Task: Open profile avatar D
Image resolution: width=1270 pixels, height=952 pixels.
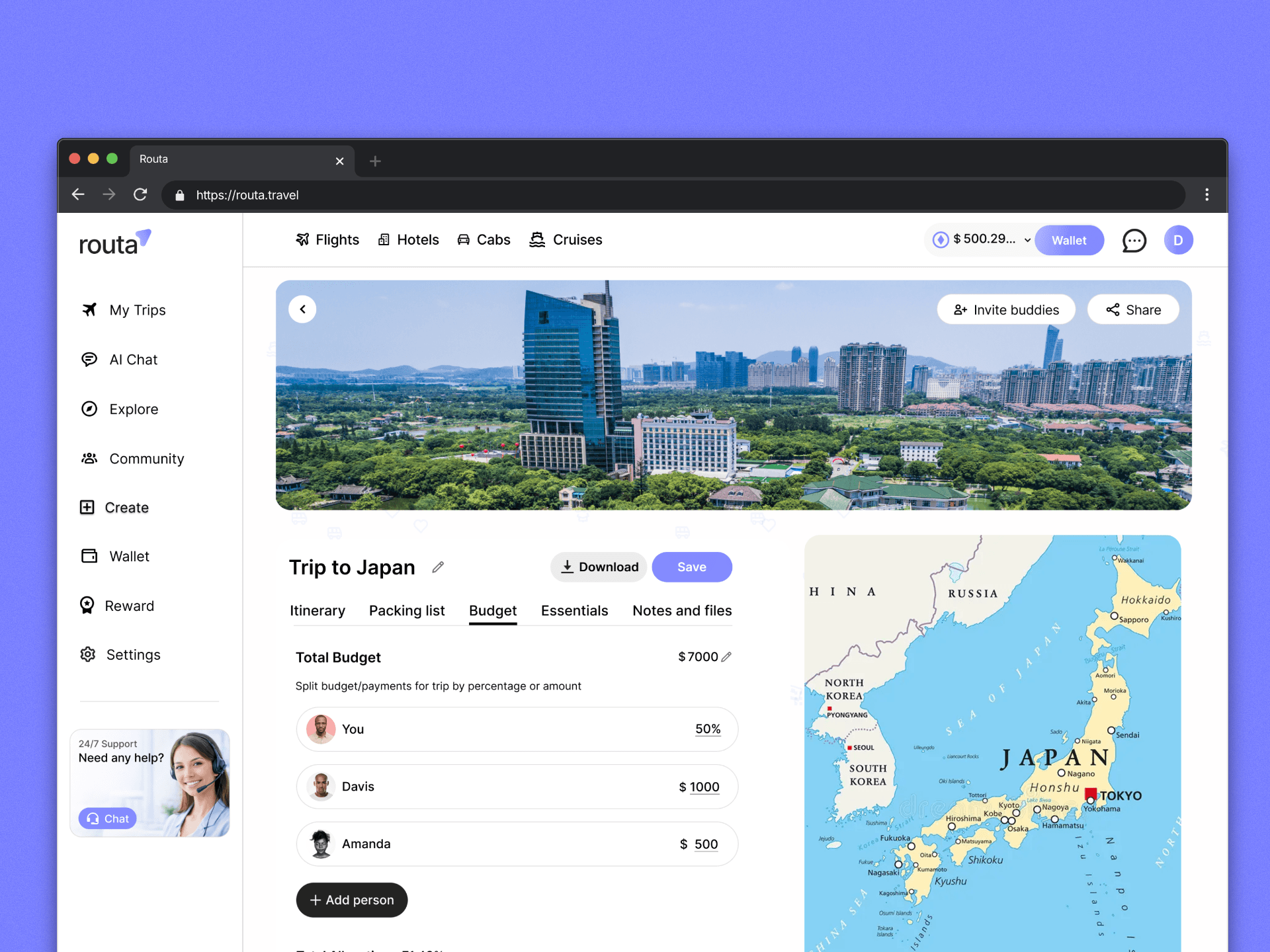Action: click(1178, 240)
